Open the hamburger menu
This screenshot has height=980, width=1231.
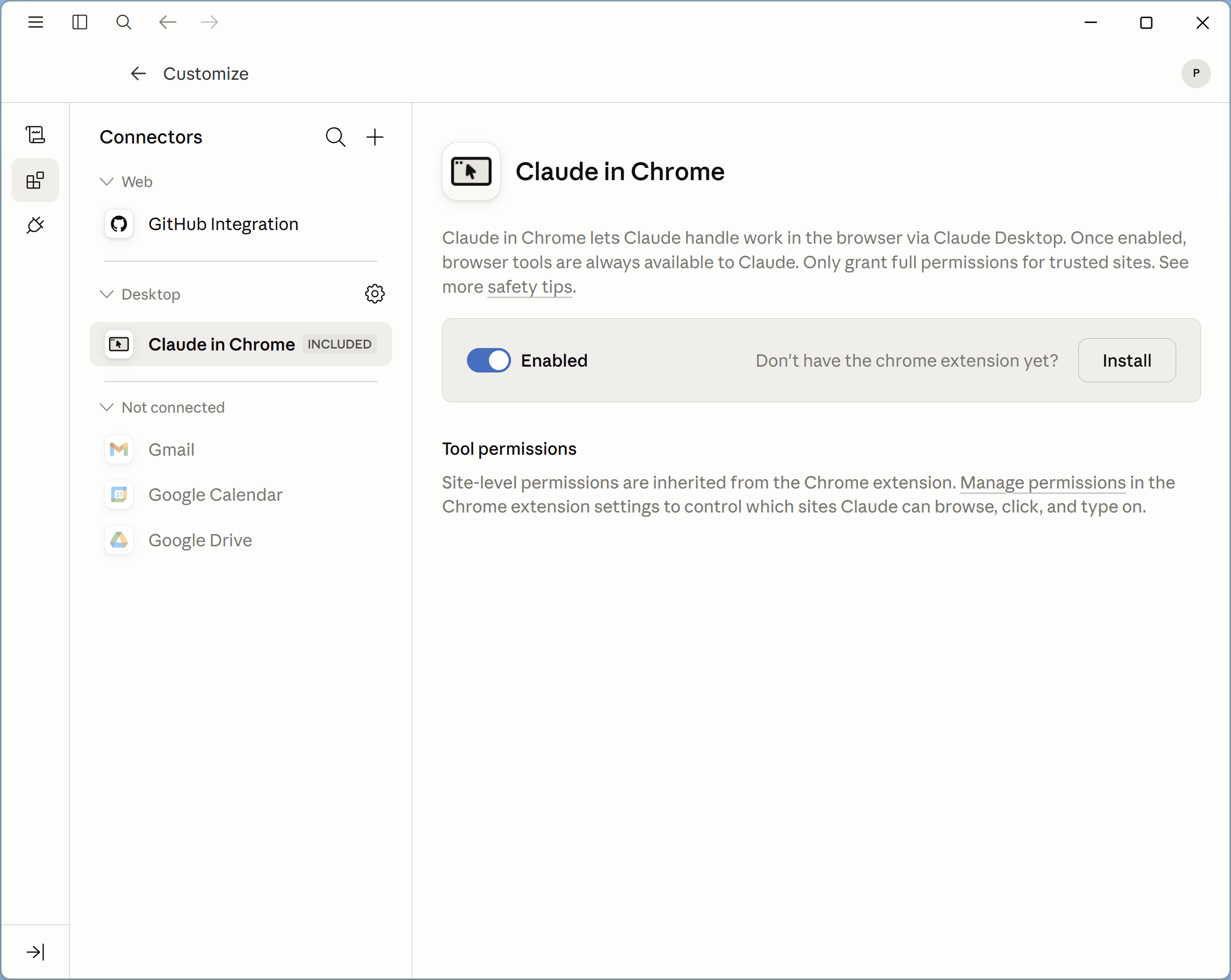click(x=35, y=23)
